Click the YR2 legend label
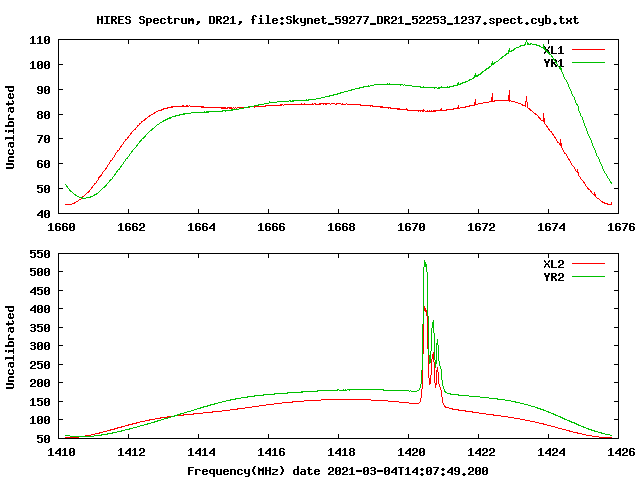This screenshot has width=640, height=480. click(553, 277)
